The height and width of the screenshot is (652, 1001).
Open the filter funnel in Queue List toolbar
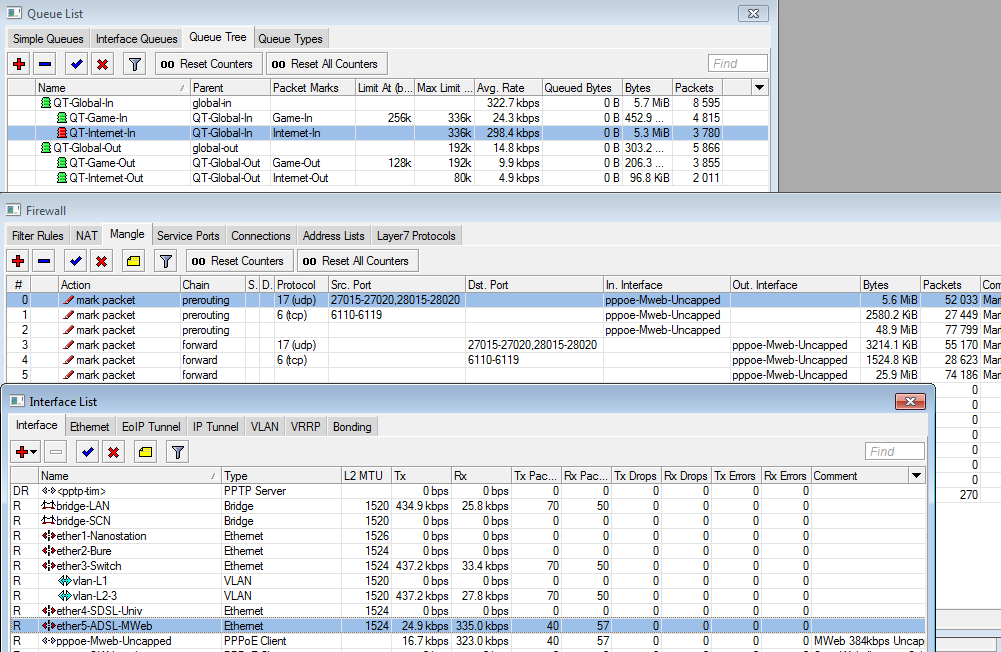pyautogui.click(x=133, y=64)
